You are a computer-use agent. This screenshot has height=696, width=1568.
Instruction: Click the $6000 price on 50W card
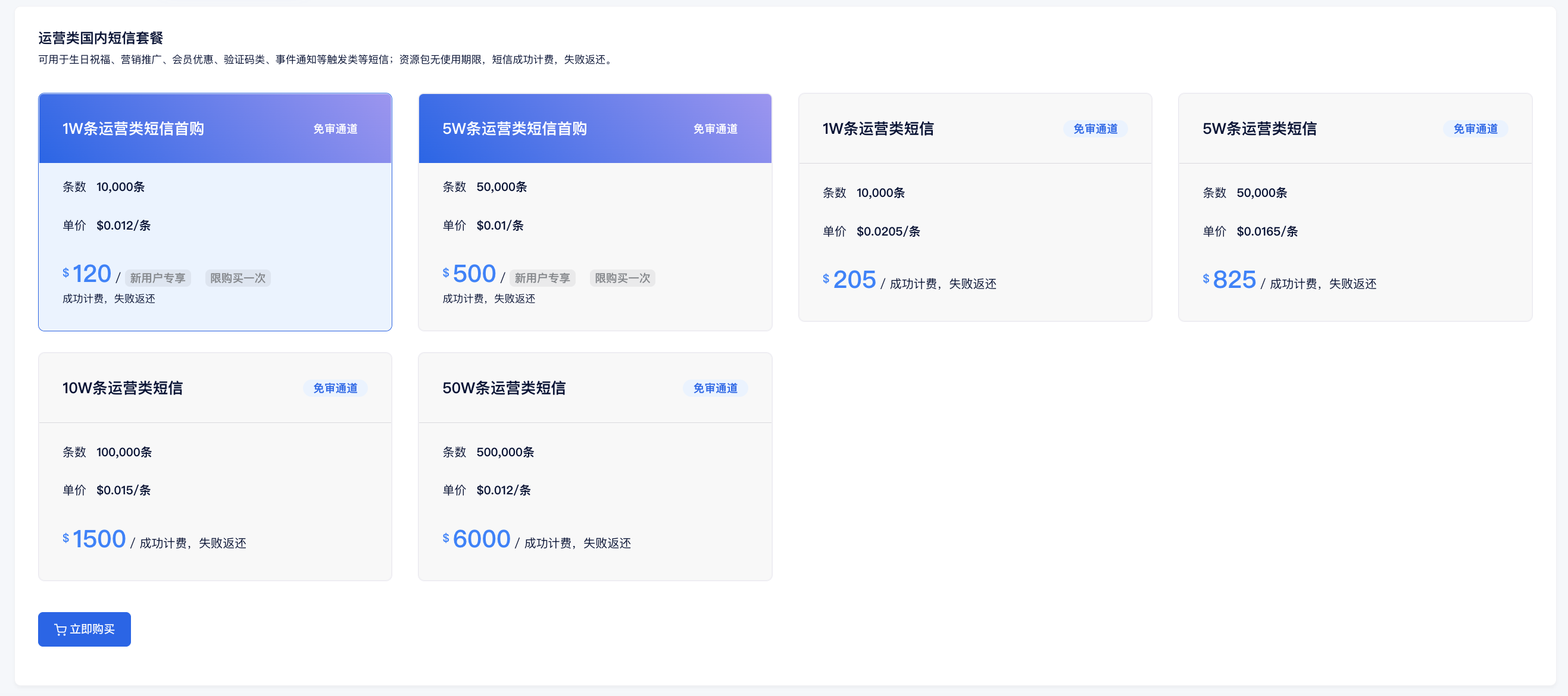point(481,539)
